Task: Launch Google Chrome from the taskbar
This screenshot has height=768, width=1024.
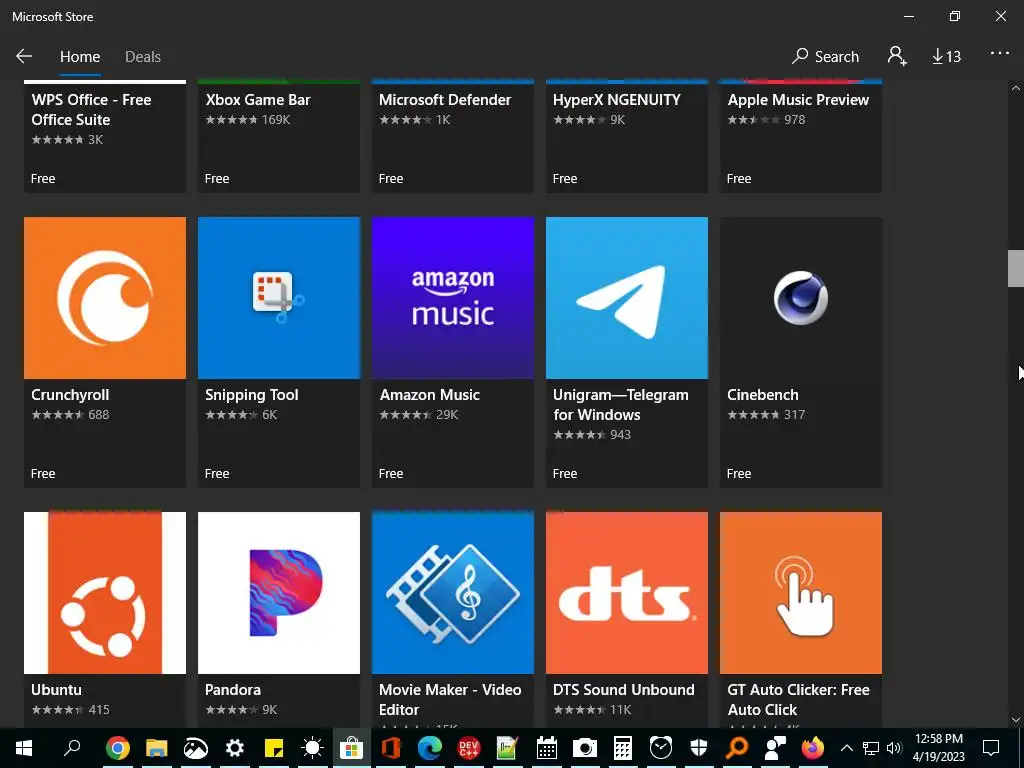Action: (118, 748)
